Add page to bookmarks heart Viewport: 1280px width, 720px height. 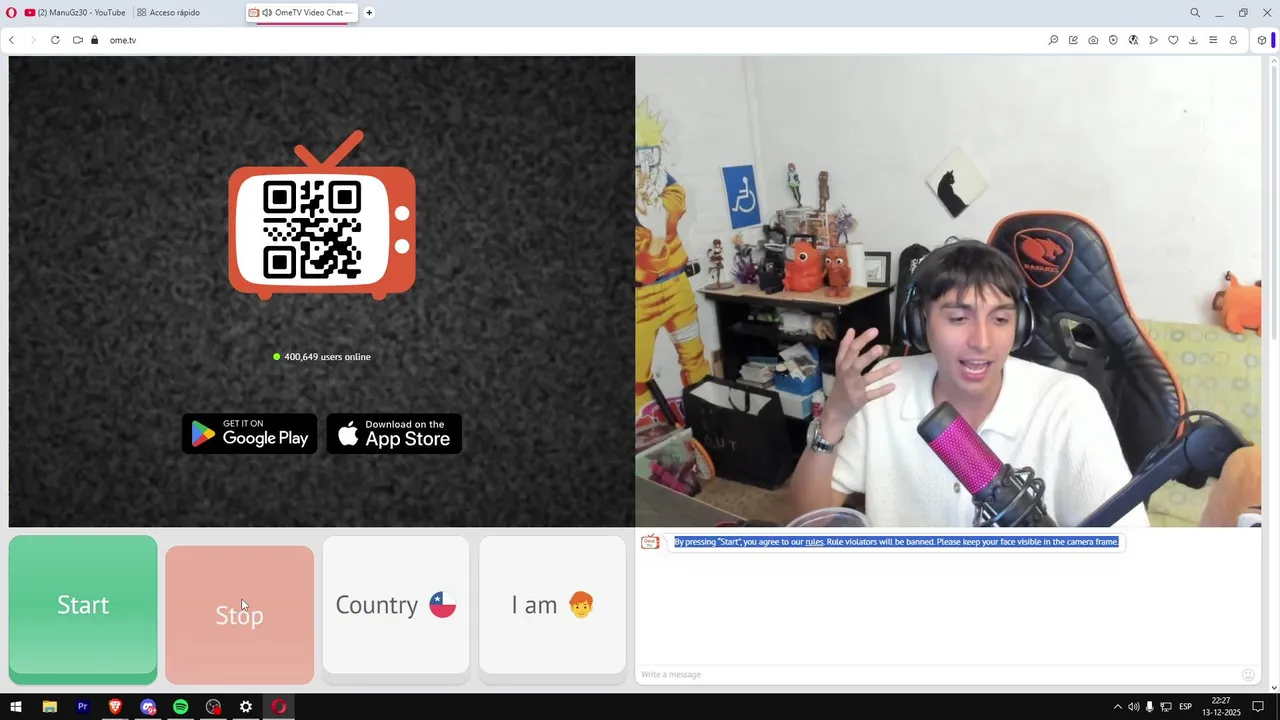tap(1173, 40)
